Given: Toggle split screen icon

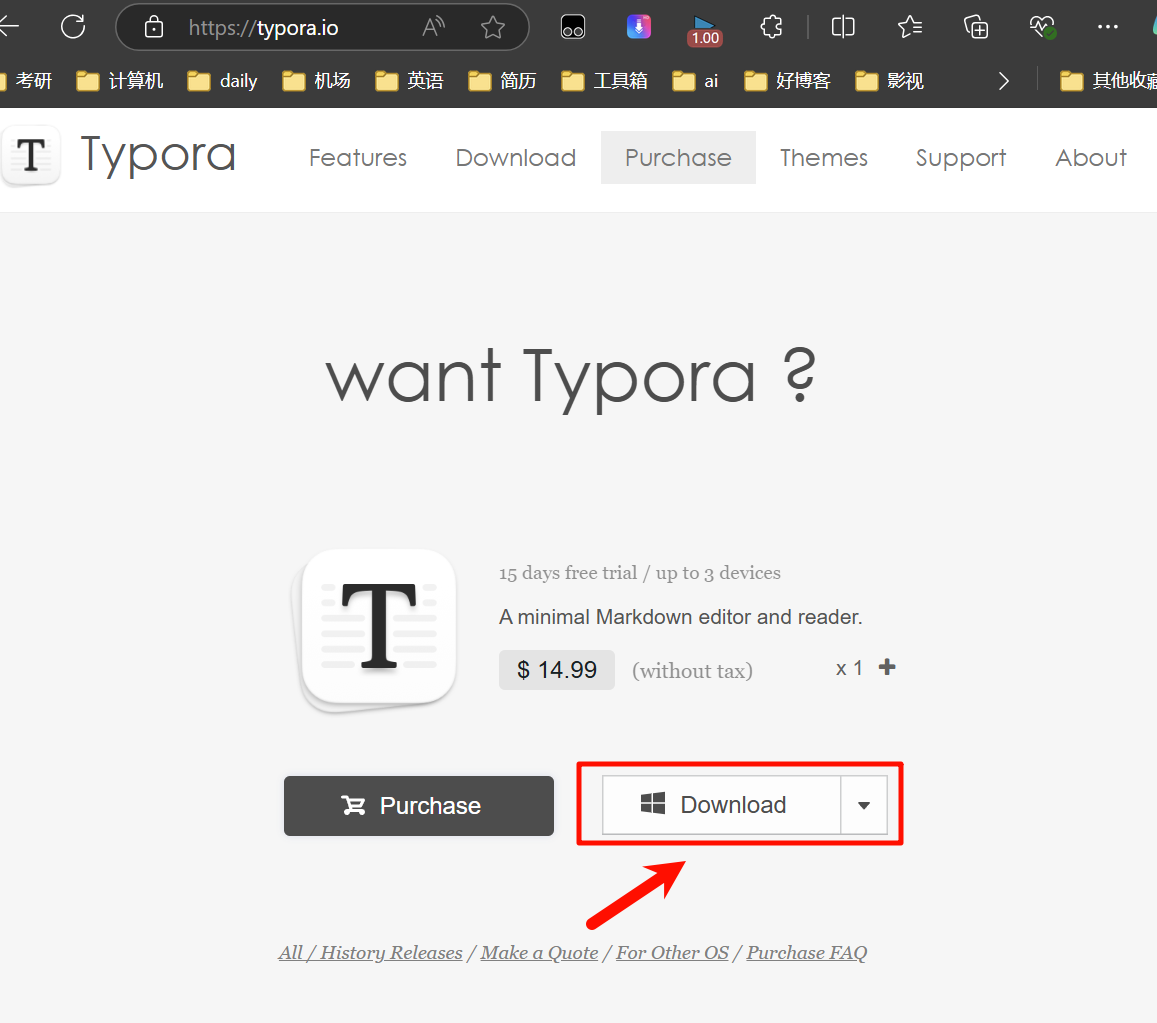Looking at the screenshot, I should (x=843, y=27).
